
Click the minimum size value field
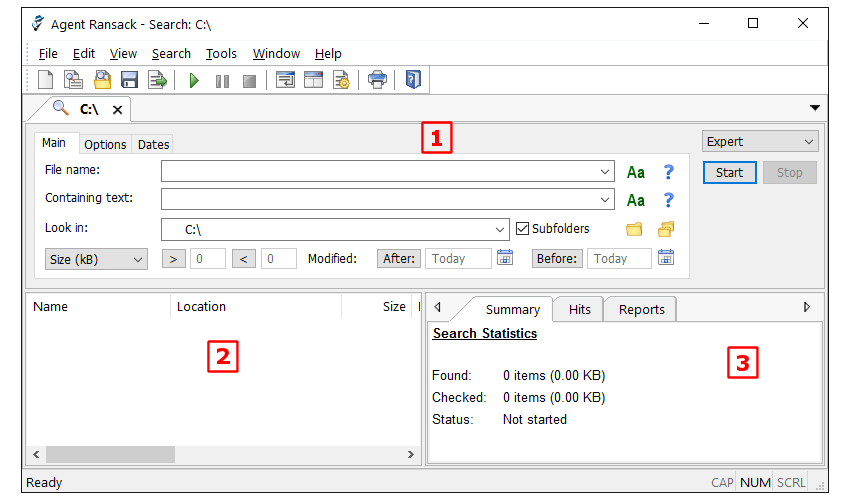pos(208,259)
